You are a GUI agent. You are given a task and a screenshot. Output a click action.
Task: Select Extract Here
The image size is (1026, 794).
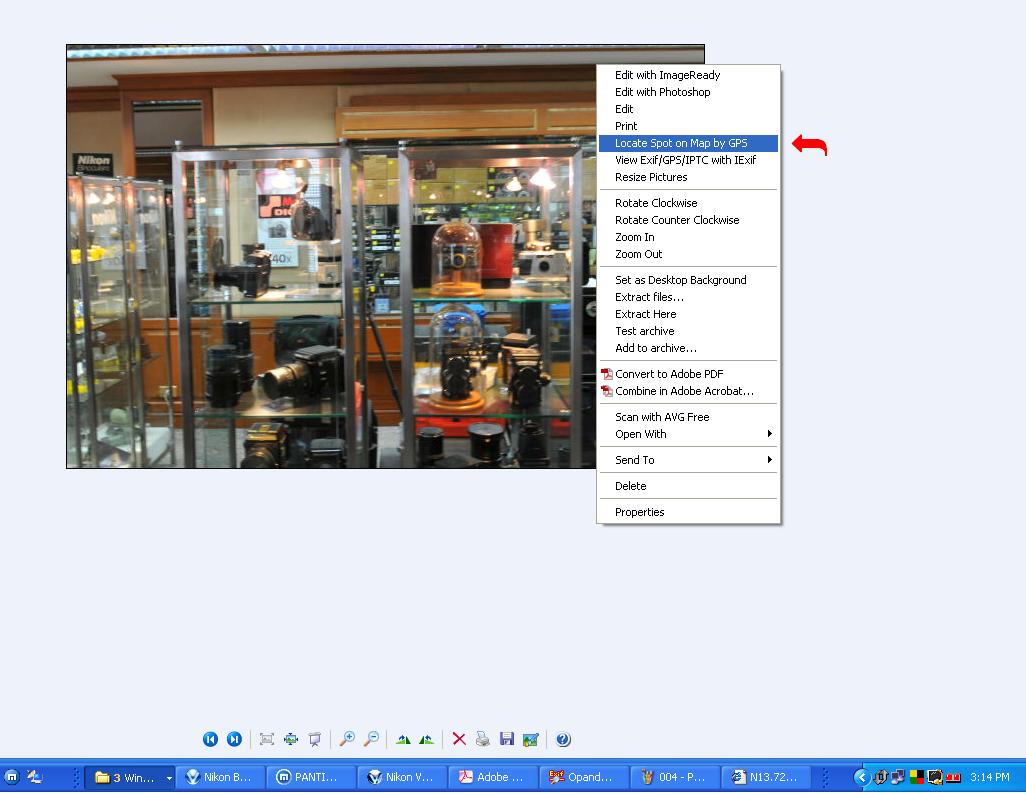click(688, 314)
